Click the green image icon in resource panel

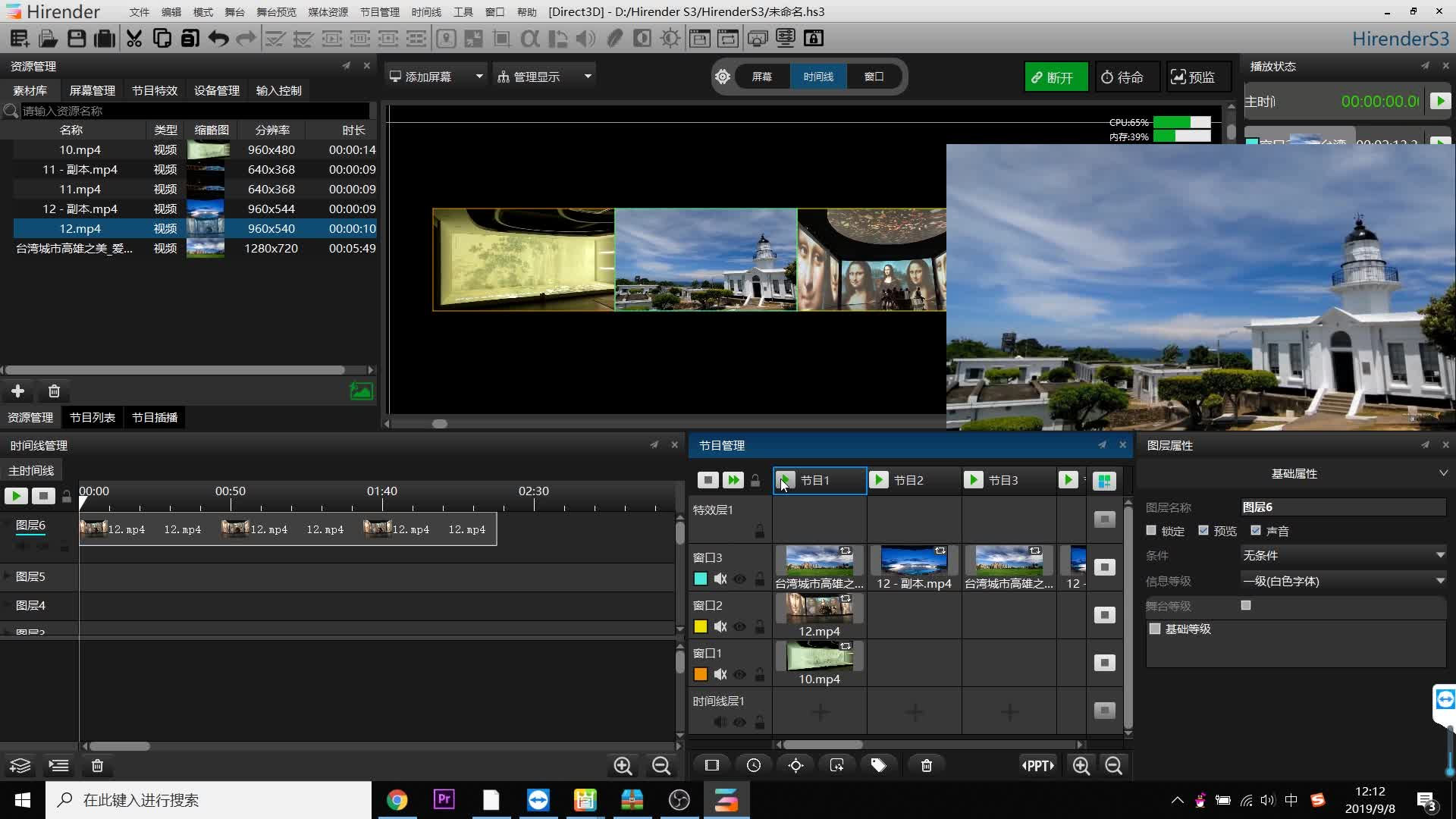coord(362,391)
